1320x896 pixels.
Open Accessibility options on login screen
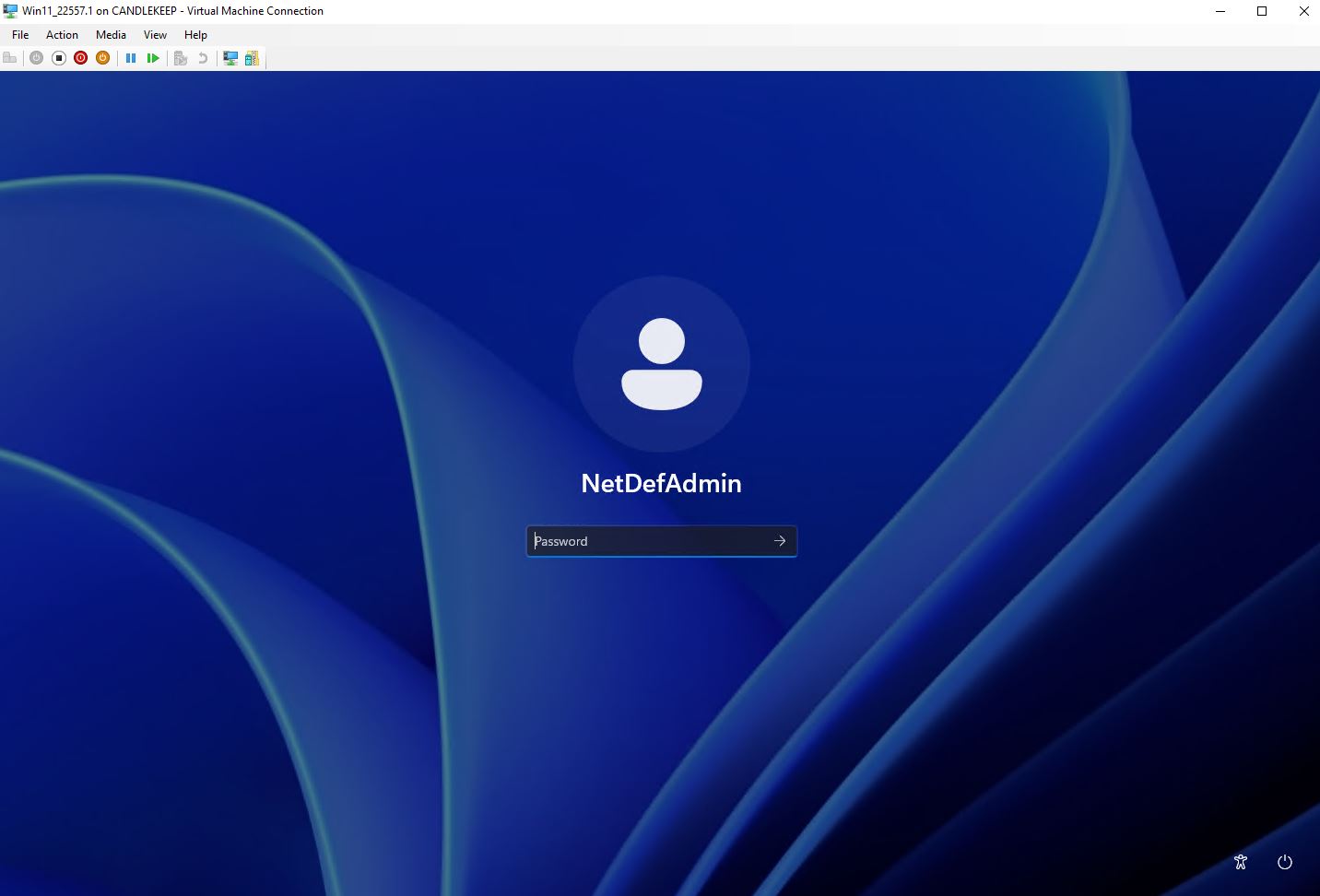[1241, 862]
